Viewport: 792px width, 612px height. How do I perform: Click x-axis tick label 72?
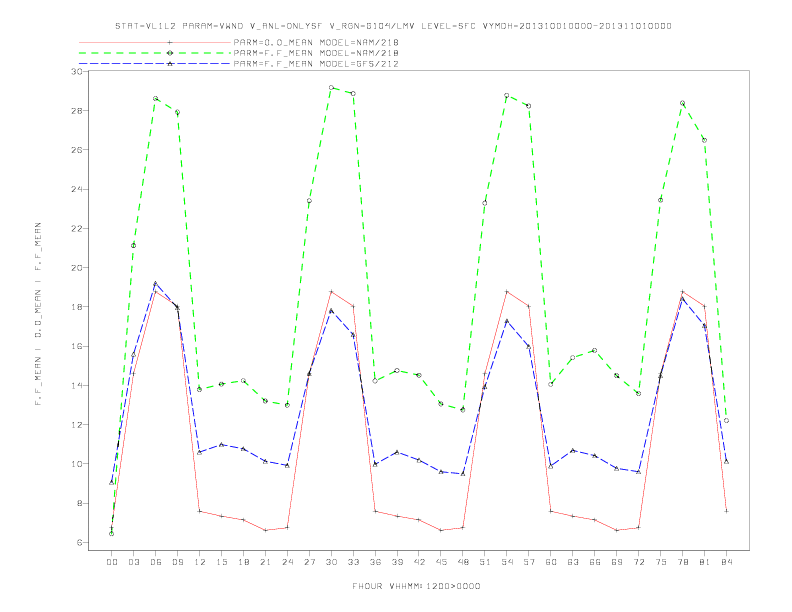tap(638, 562)
